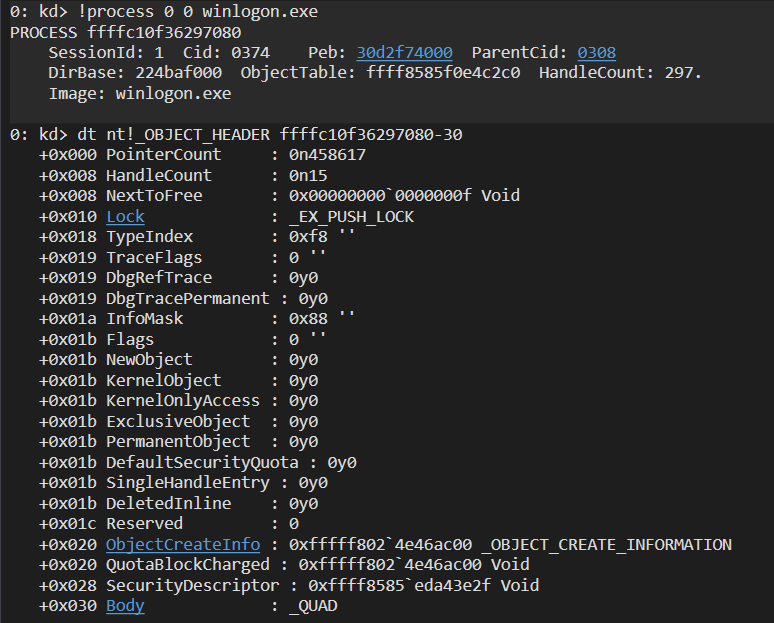Select the SecurityDescriptor pointer value

(400, 585)
